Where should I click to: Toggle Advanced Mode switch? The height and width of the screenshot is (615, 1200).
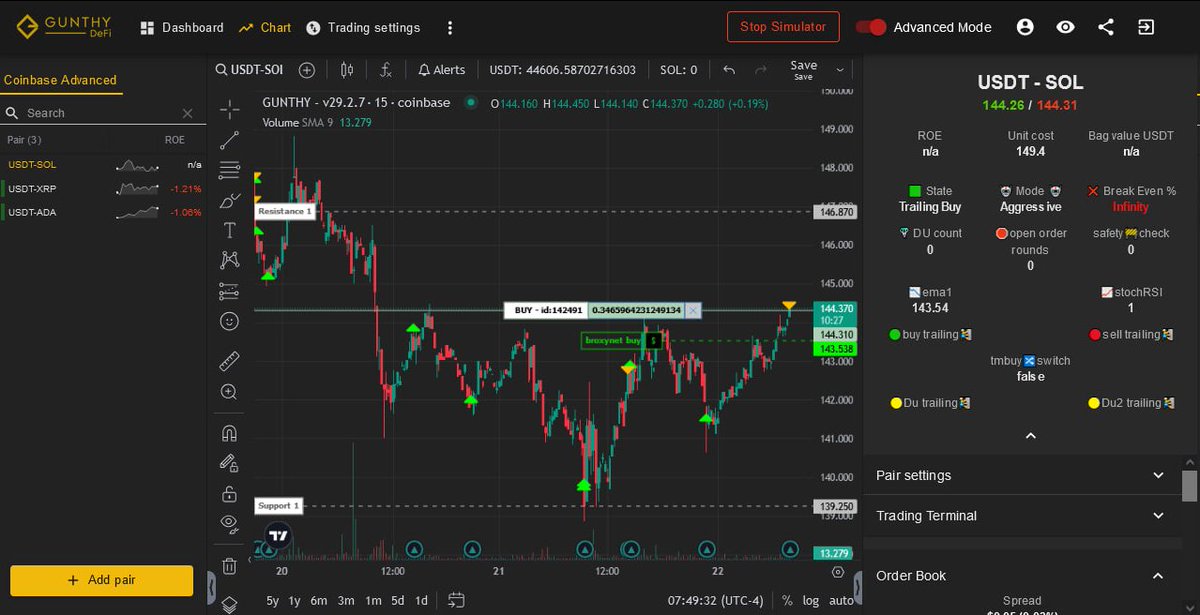871,27
